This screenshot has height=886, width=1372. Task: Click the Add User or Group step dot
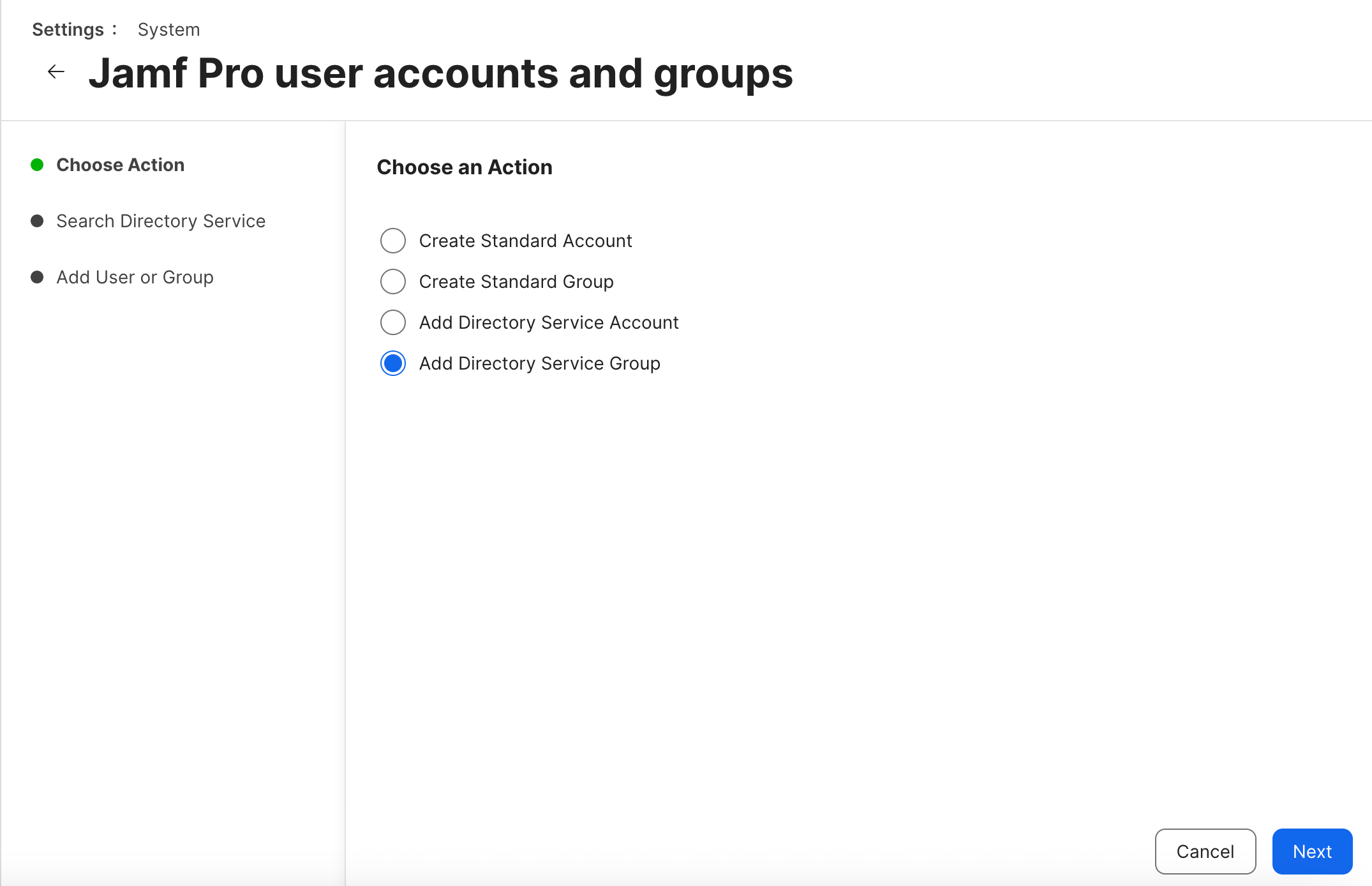[37, 277]
